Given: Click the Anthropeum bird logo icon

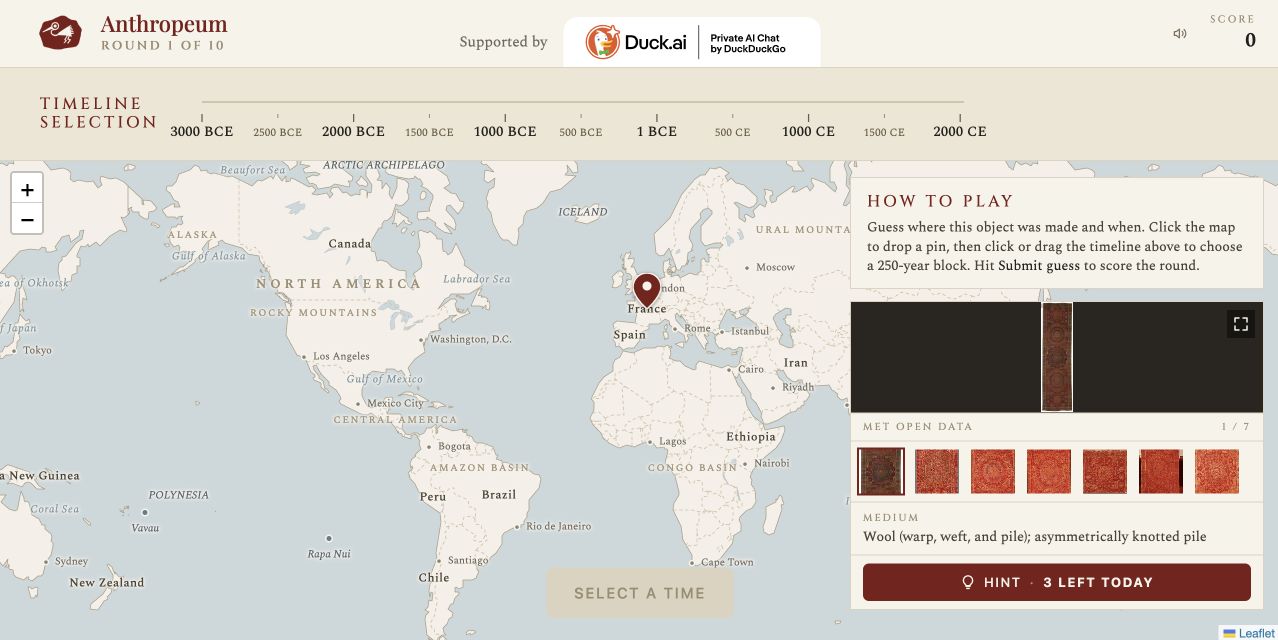Looking at the screenshot, I should pyautogui.click(x=60, y=33).
